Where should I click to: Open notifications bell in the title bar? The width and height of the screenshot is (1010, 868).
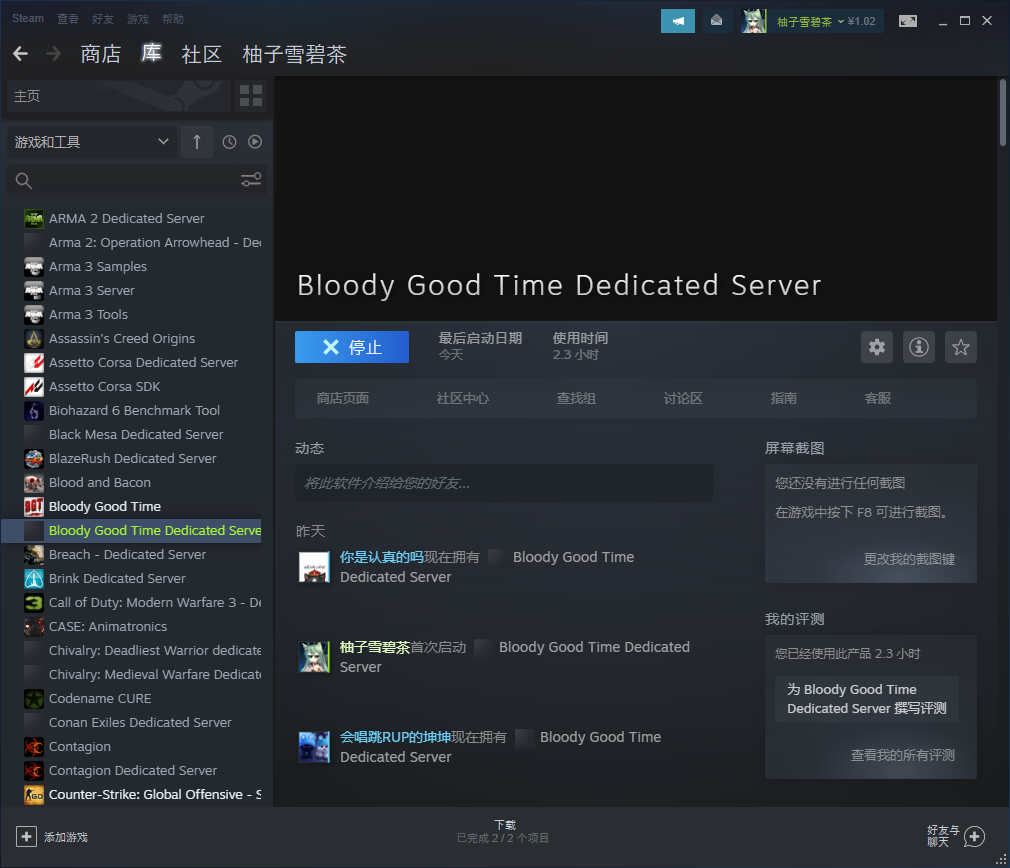[717, 20]
